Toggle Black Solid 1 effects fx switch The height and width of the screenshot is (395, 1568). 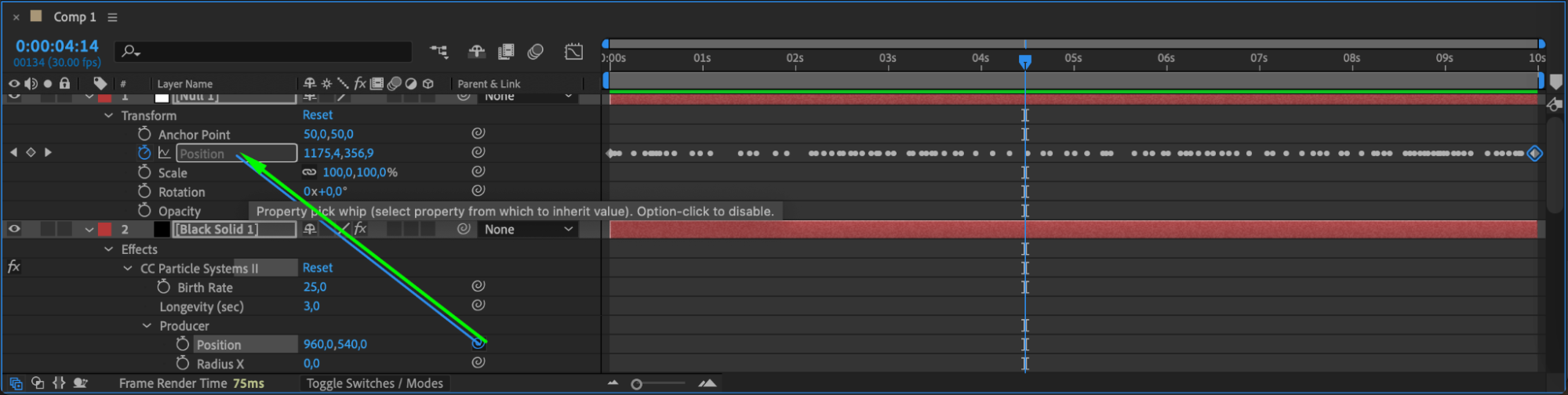pos(360,229)
